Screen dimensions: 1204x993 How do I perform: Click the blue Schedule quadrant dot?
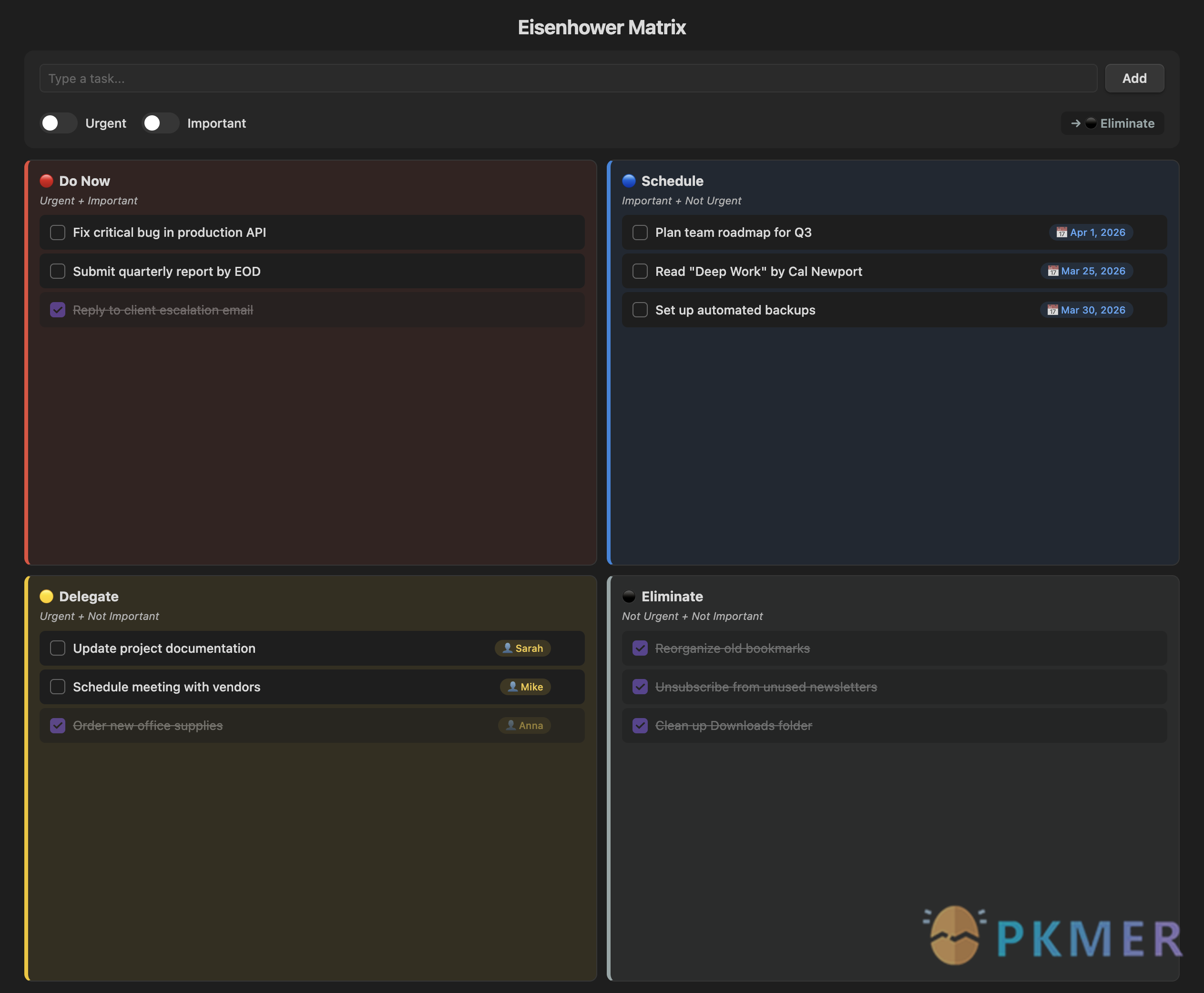pos(629,181)
